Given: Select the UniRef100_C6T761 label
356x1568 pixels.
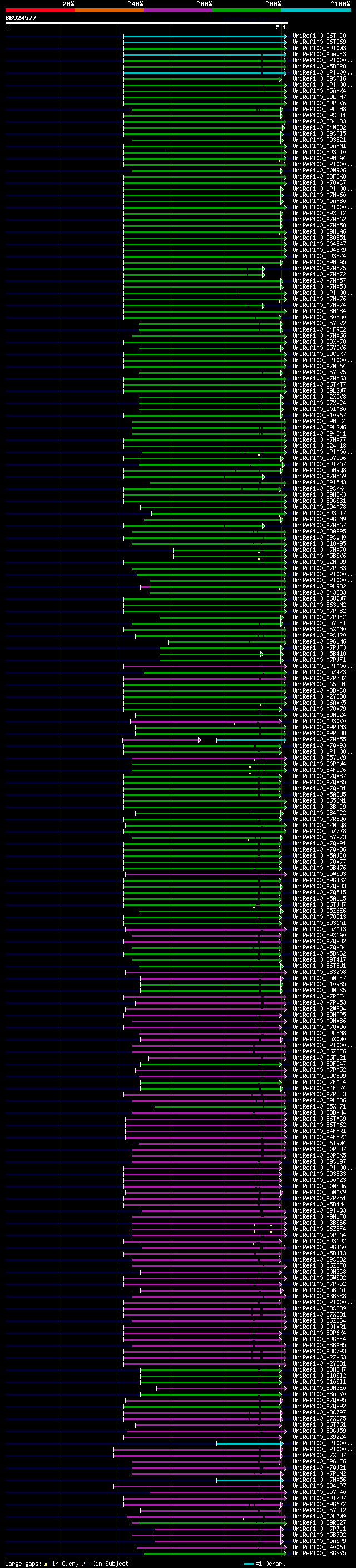Looking at the screenshot, I should pos(319,1424).
